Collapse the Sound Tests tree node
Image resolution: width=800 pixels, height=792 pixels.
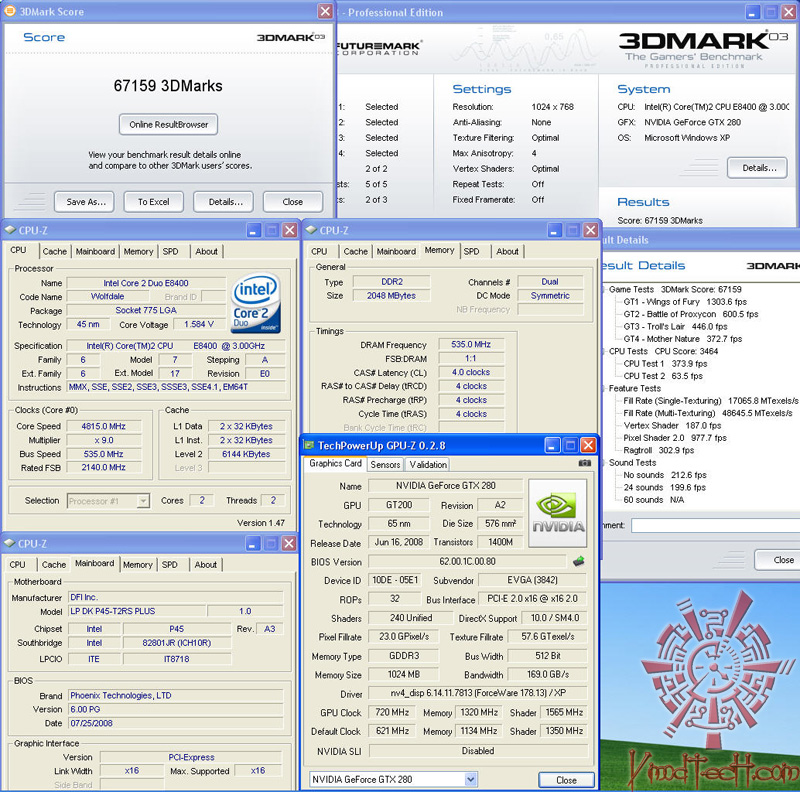[603, 462]
